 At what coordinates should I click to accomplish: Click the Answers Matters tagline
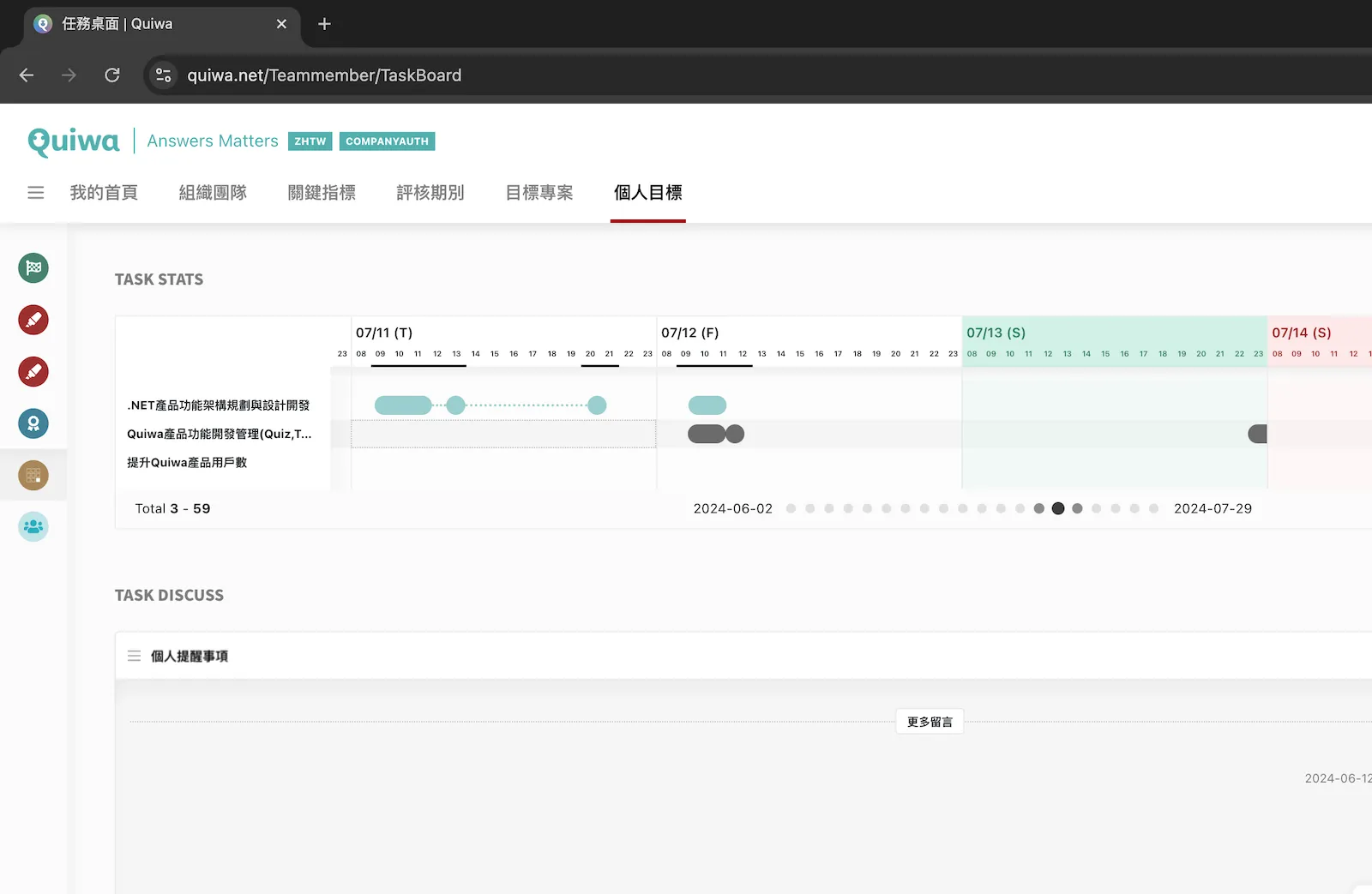tap(213, 141)
